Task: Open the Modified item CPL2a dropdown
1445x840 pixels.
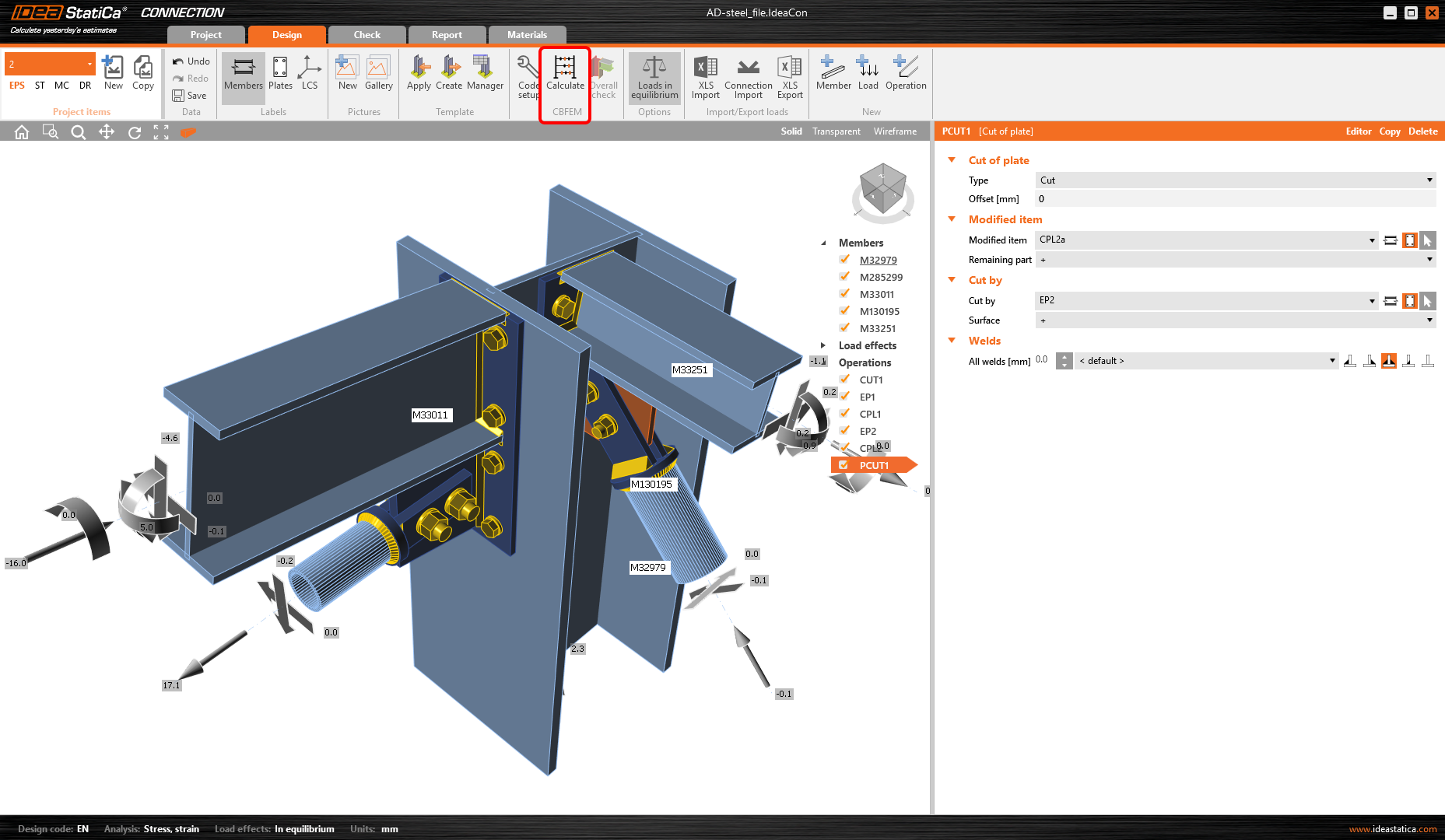Action: click(1206, 240)
